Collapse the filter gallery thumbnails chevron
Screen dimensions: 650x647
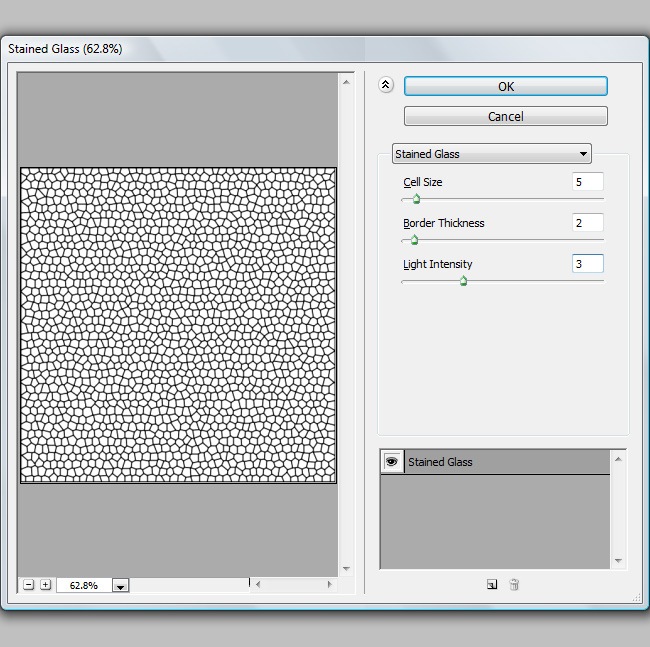[x=387, y=86]
